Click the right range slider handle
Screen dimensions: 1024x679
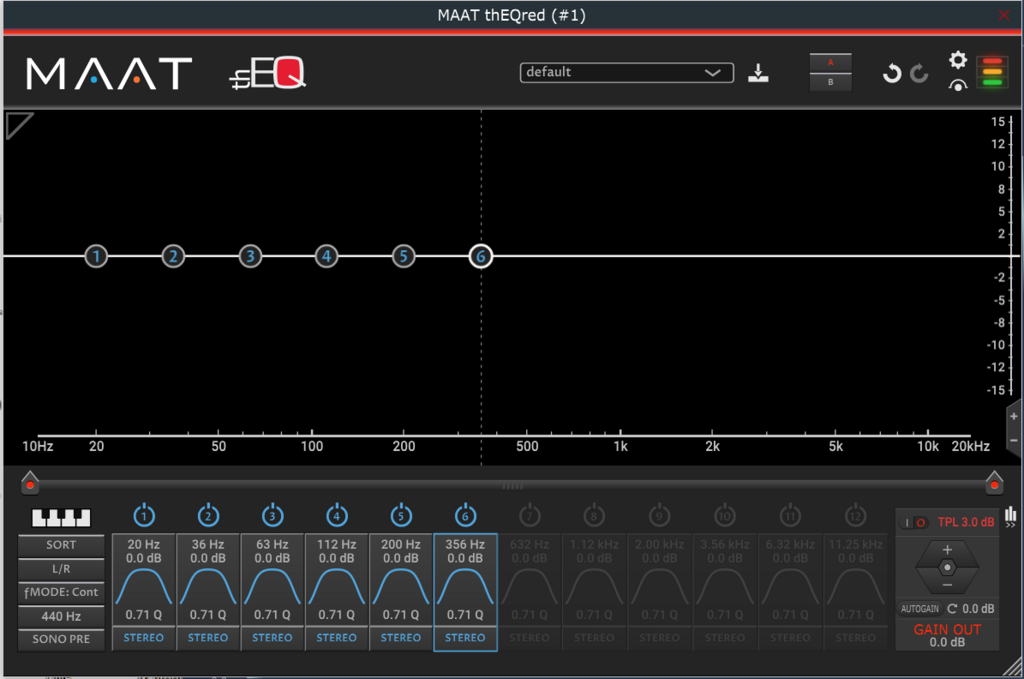(994, 483)
